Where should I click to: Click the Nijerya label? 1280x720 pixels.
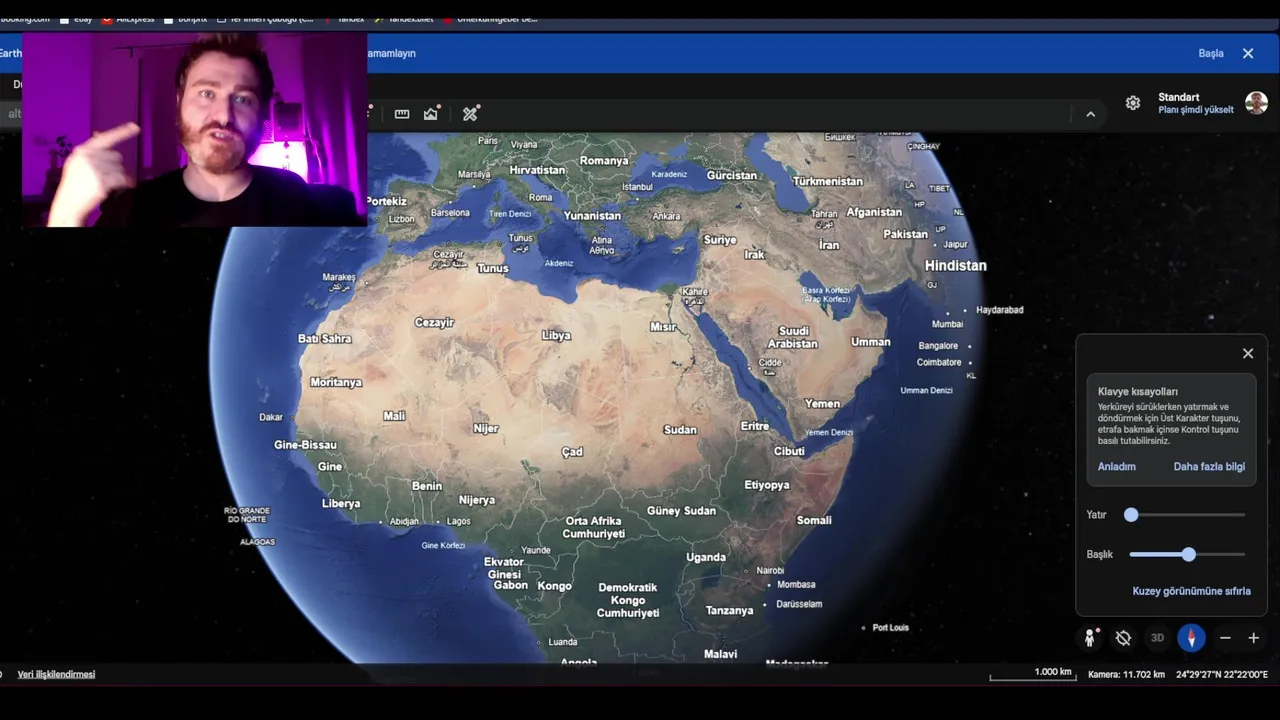[476, 500]
